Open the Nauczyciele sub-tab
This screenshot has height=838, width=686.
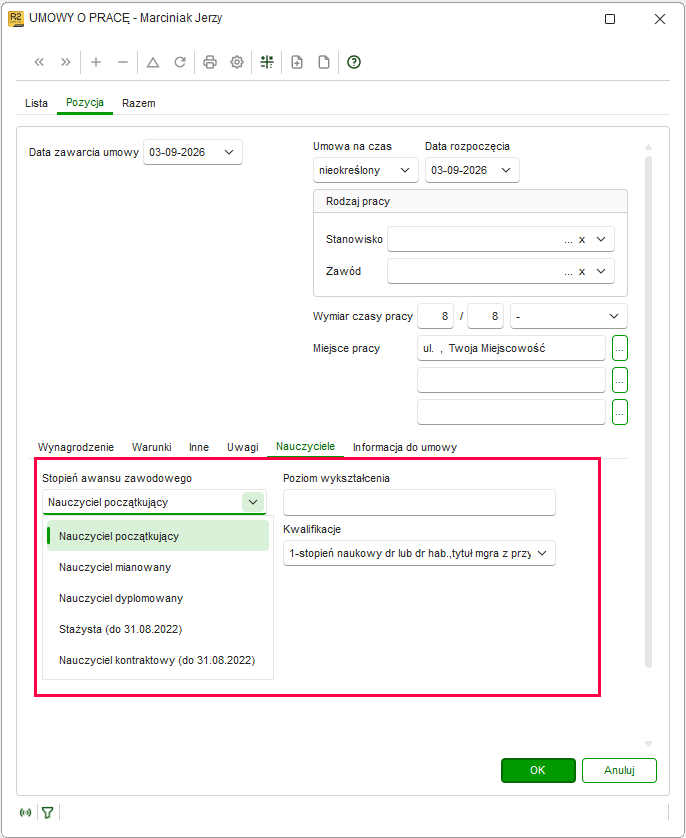point(306,446)
